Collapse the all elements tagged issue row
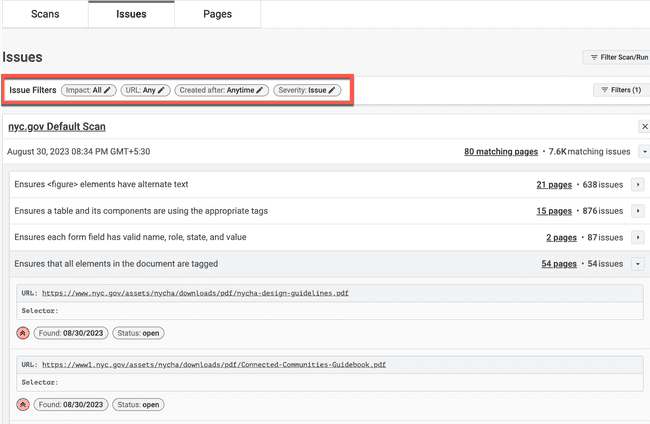The height and width of the screenshot is (424, 650). [x=638, y=264]
